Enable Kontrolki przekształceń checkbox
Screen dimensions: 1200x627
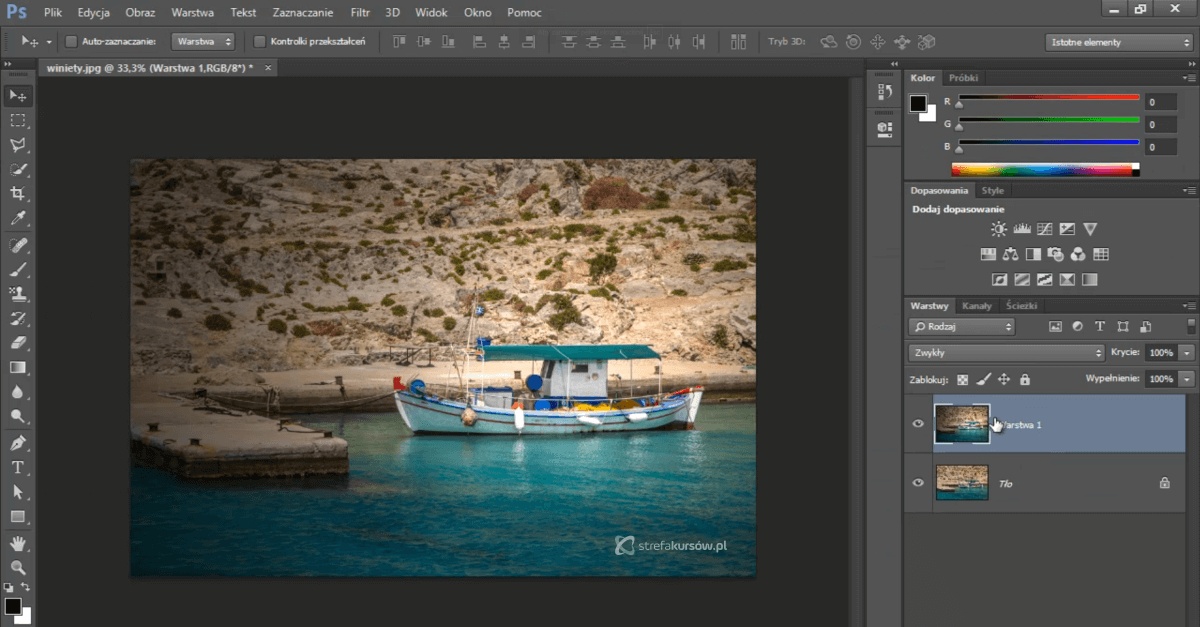pos(260,42)
